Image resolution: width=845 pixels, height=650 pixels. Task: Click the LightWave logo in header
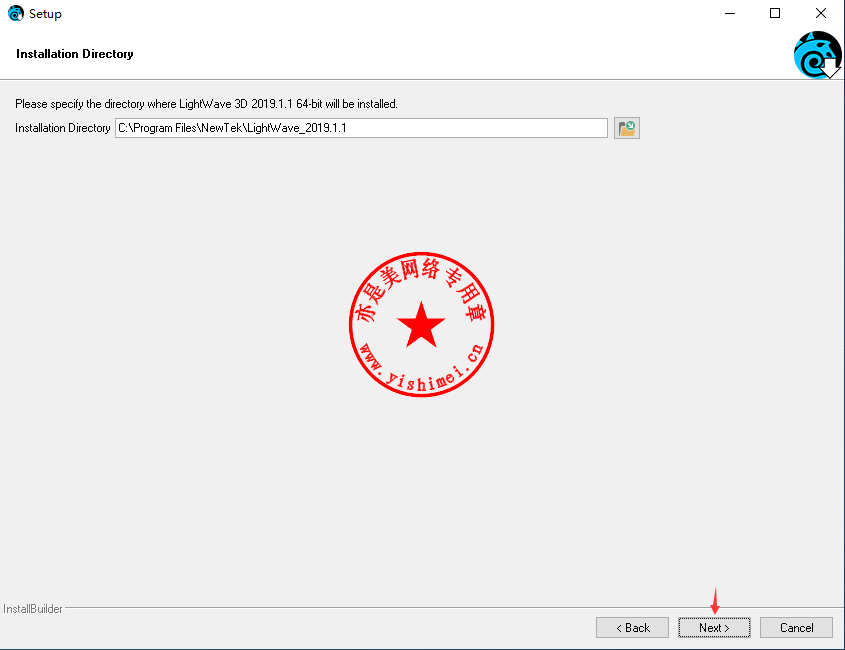pos(818,55)
